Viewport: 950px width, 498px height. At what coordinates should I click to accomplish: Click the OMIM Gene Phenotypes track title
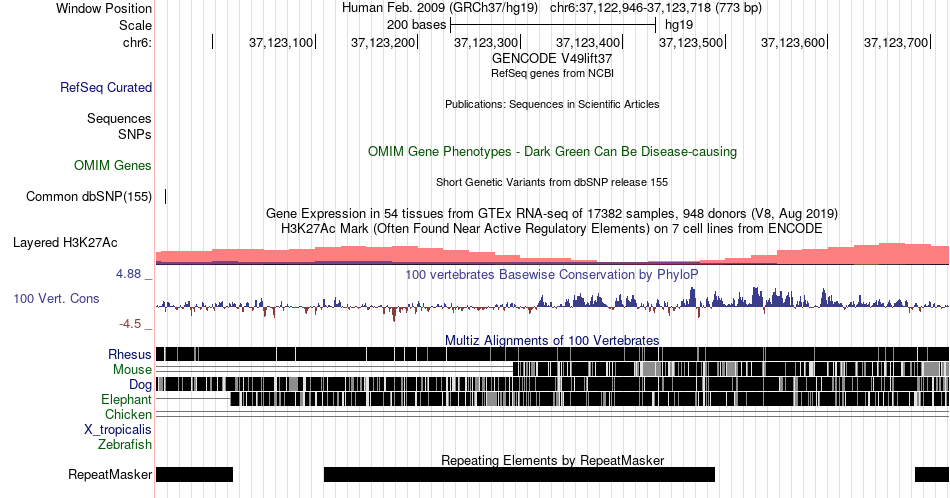(552, 151)
